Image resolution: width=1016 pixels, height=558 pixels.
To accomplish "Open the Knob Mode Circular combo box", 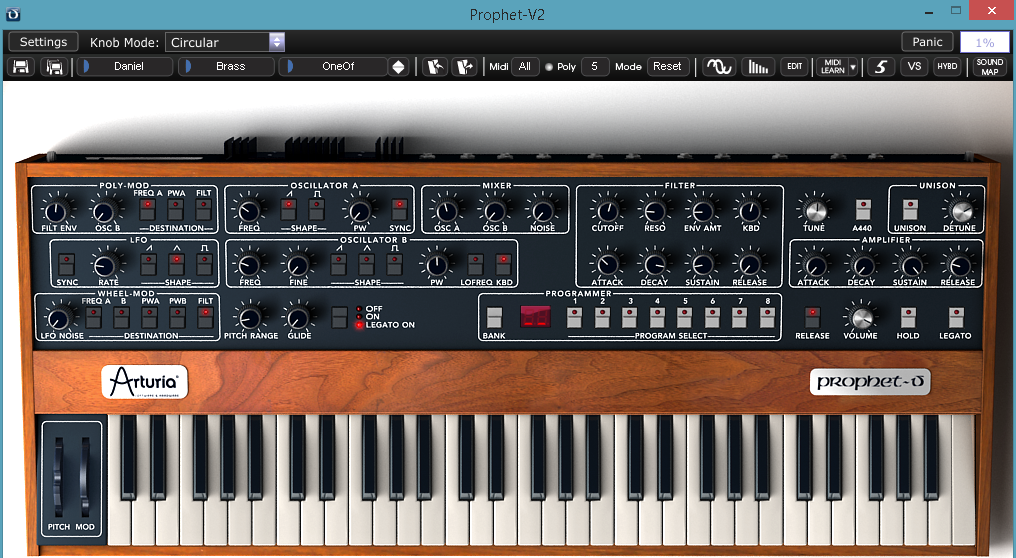I will [x=225, y=42].
